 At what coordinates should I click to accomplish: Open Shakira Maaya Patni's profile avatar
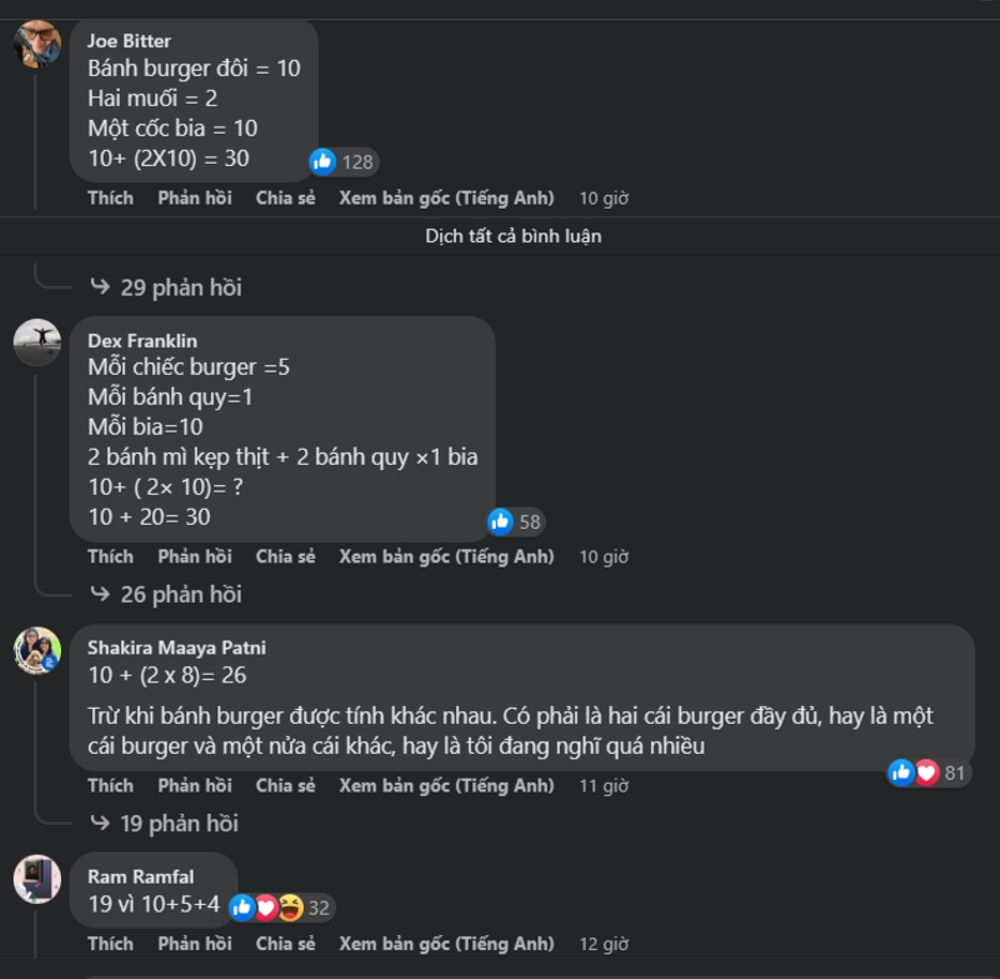point(37,651)
